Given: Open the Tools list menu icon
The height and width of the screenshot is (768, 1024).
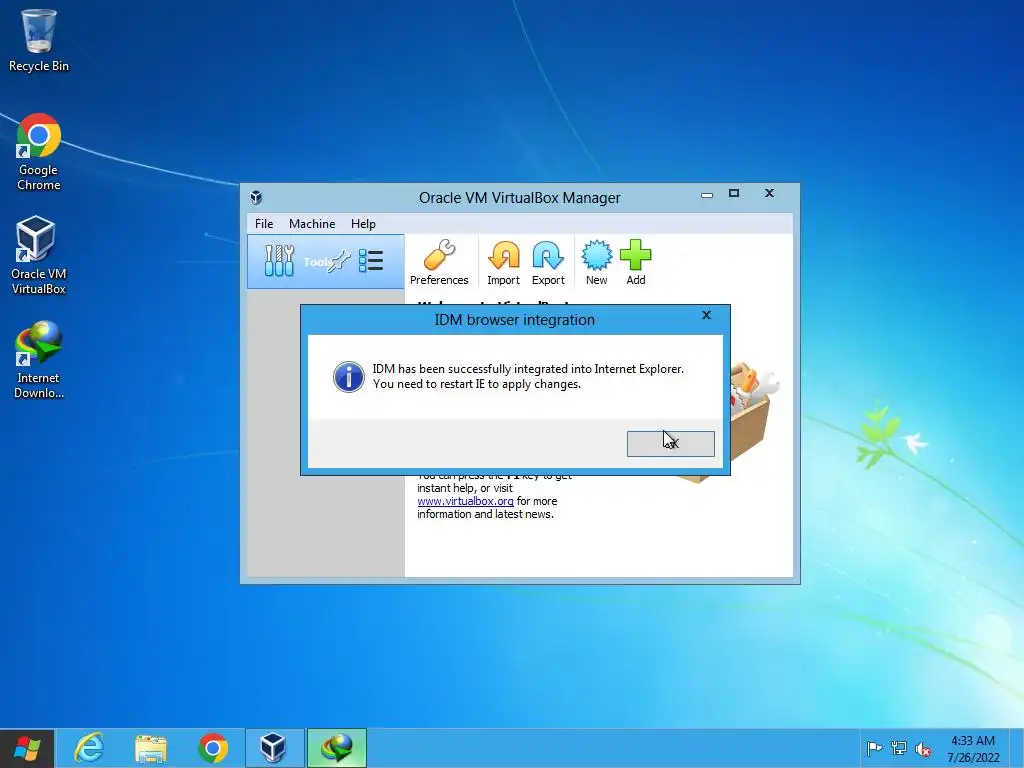Looking at the screenshot, I should click(371, 261).
